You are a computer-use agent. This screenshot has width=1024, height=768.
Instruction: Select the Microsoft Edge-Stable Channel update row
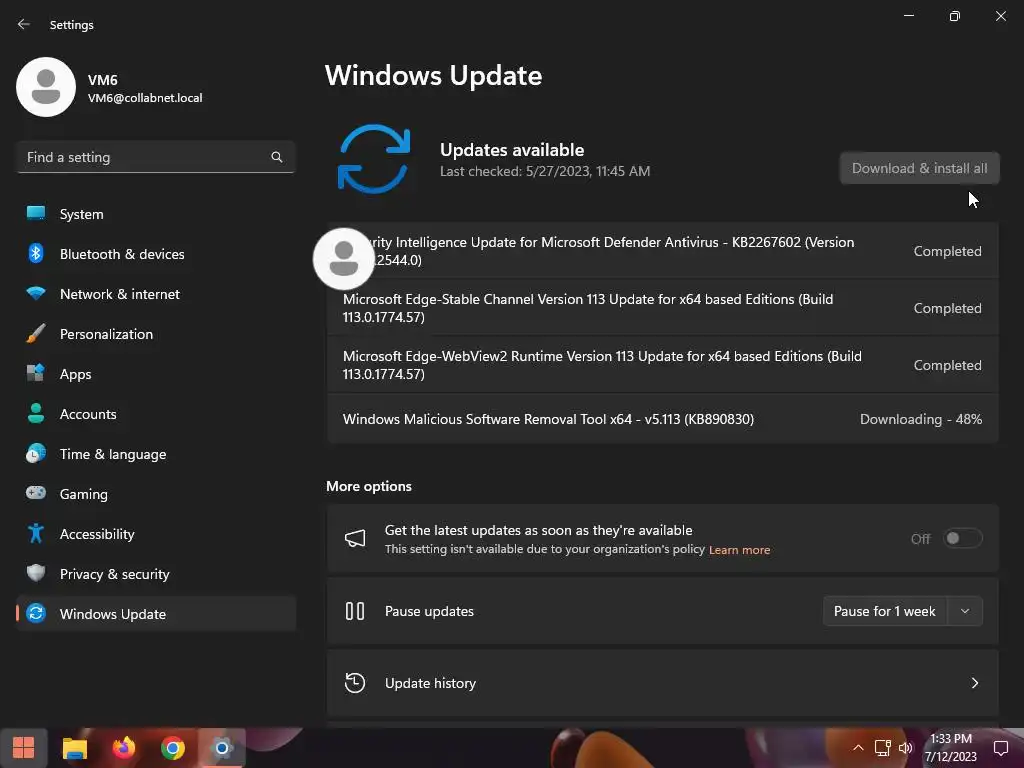pyautogui.click(x=662, y=308)
